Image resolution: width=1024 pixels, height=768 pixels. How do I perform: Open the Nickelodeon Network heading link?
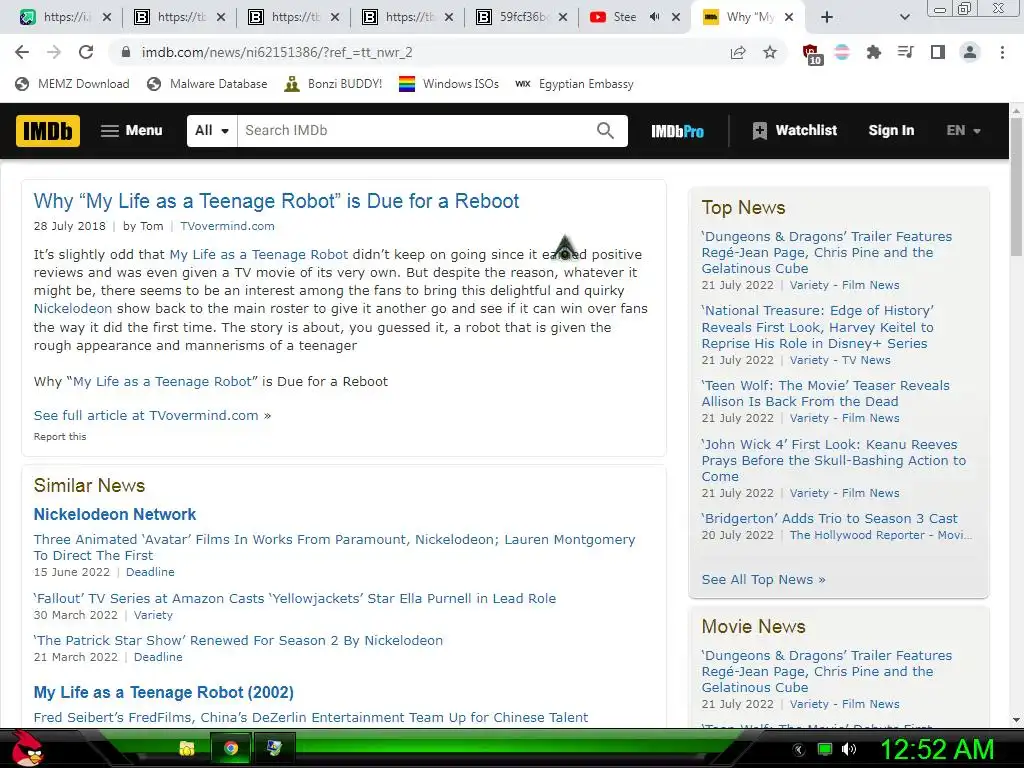pos(114,515)
